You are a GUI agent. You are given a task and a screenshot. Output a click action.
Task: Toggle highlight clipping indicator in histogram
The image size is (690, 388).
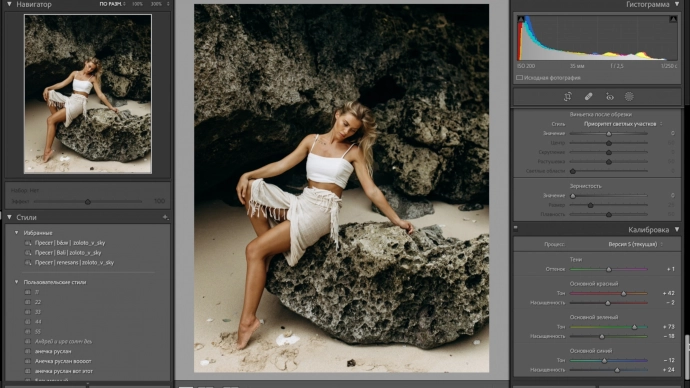click(673, 19)
